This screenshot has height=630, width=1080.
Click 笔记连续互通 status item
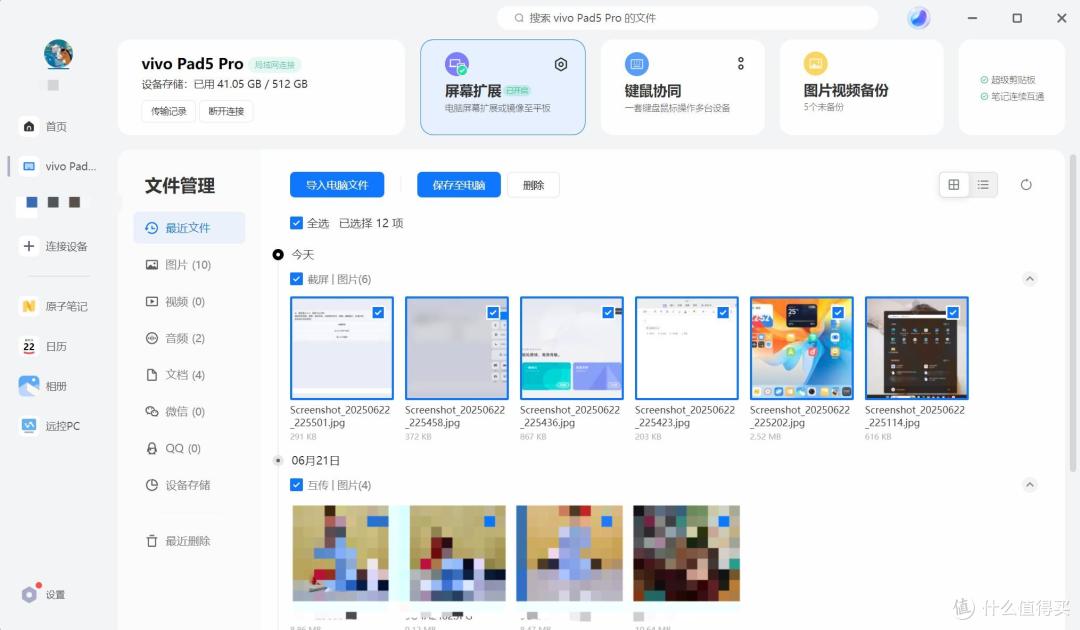coord(1012,96)
